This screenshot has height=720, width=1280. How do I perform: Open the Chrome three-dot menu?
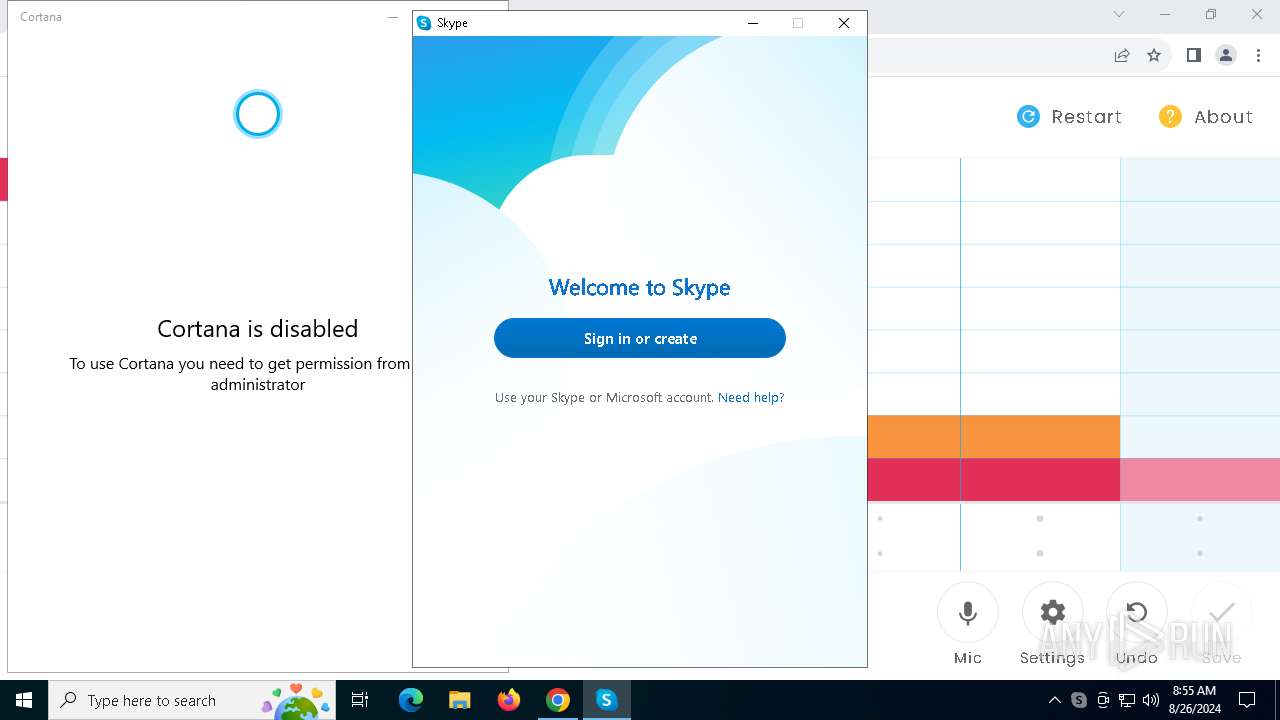point(1259,56)
